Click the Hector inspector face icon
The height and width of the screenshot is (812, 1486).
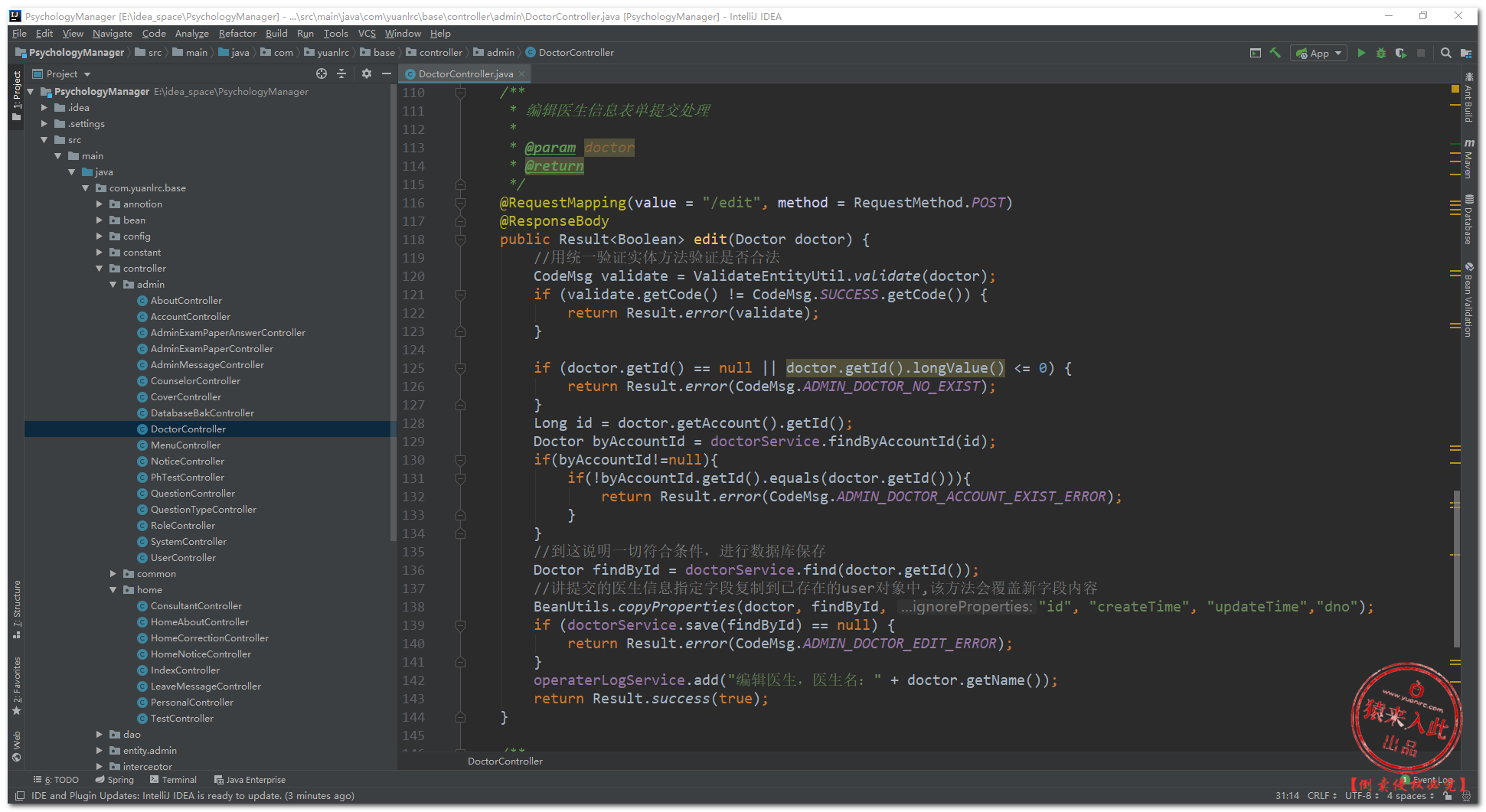coord(1465,796)
